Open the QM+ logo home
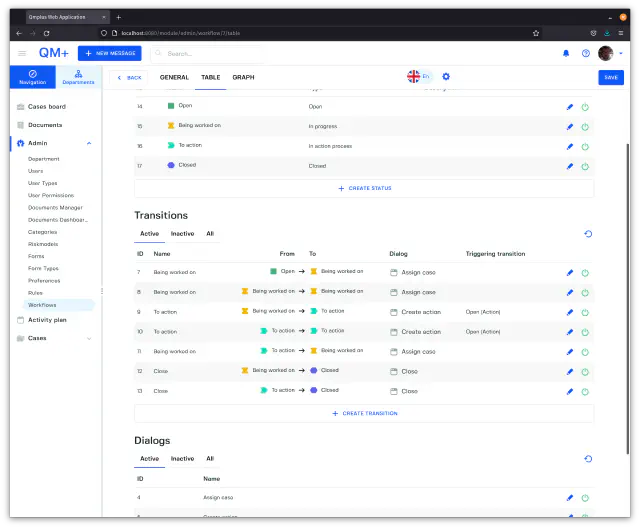The width and height of the screenshot is (640, 528). 53,53
